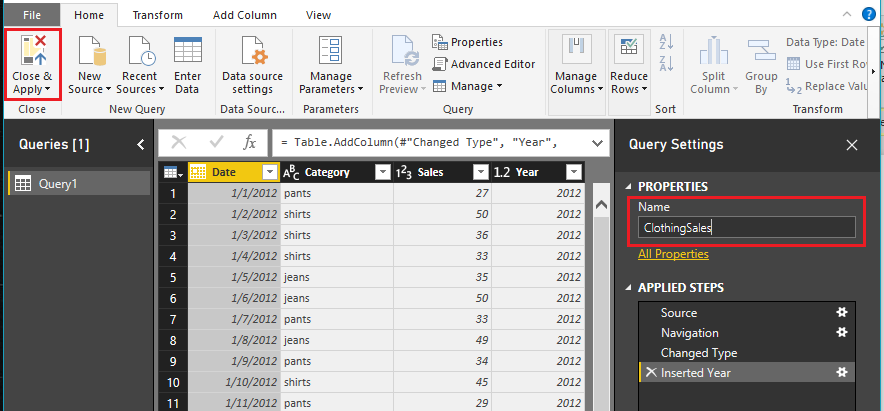Click the Group By icon

pyautogui.click(x=761, y=51)
